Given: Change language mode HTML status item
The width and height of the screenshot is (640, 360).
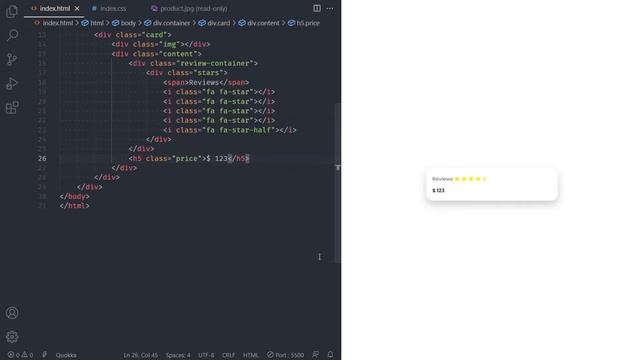Looking at the screenshot, I should tap(251, 355).
